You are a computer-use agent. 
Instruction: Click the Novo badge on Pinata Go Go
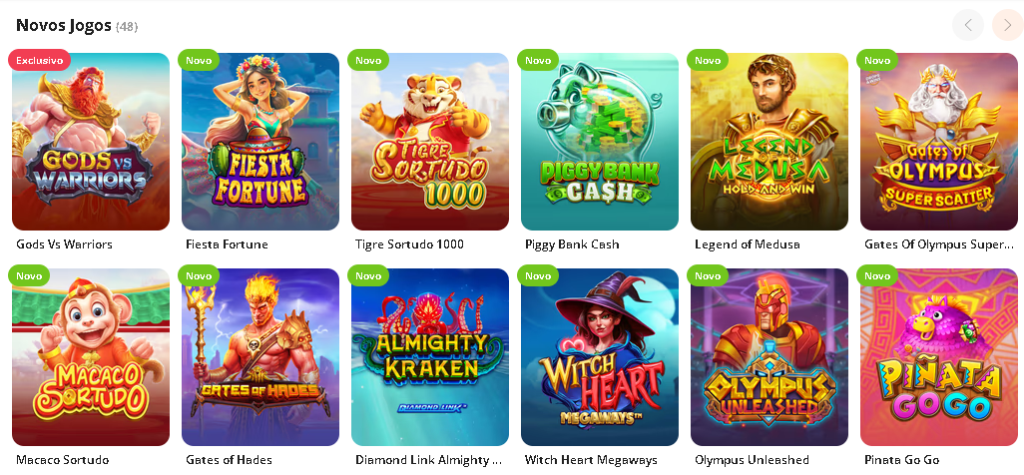[x=877, y=276]
